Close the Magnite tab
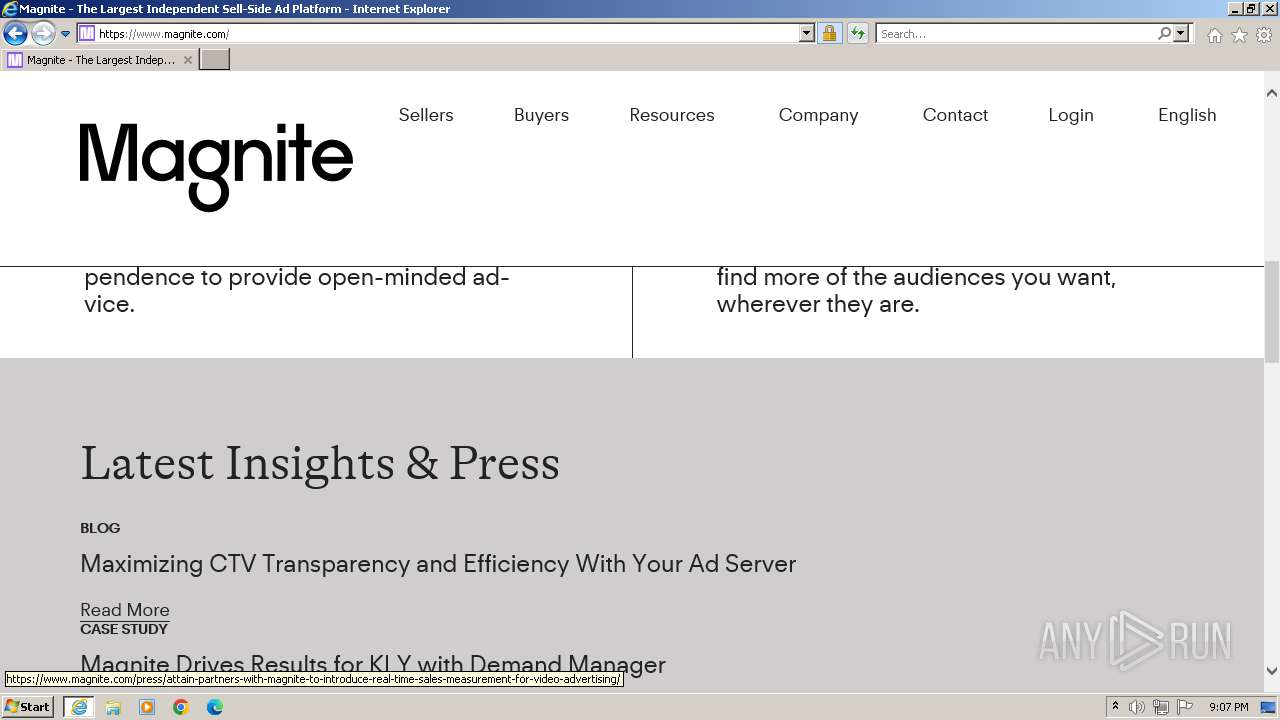 point(187,60)
